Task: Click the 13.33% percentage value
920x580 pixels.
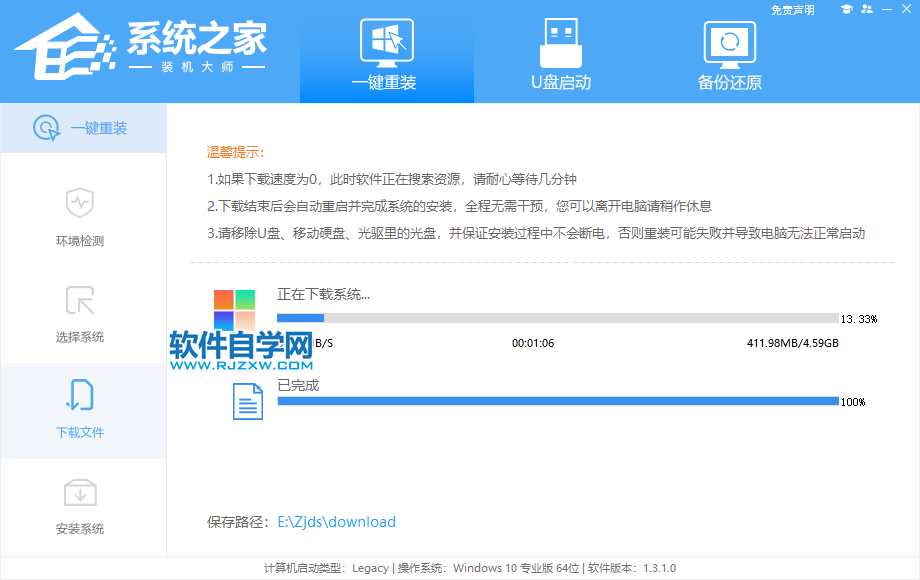Action: tap(859, 319)
